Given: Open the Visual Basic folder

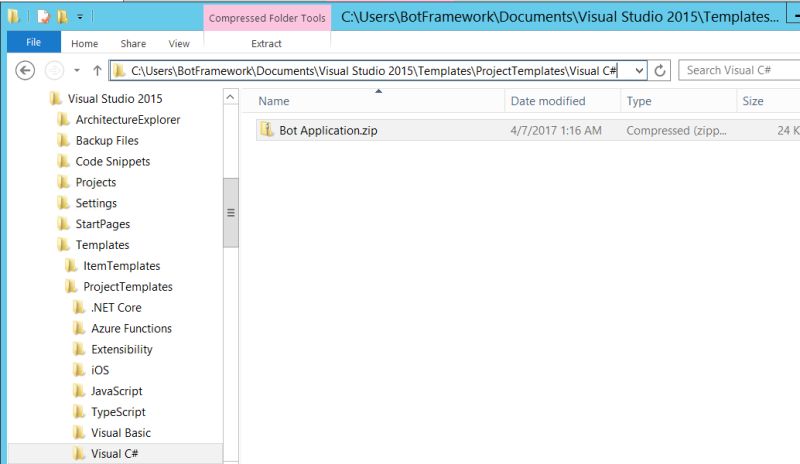Looking at the screenshot, I should 120,433.
